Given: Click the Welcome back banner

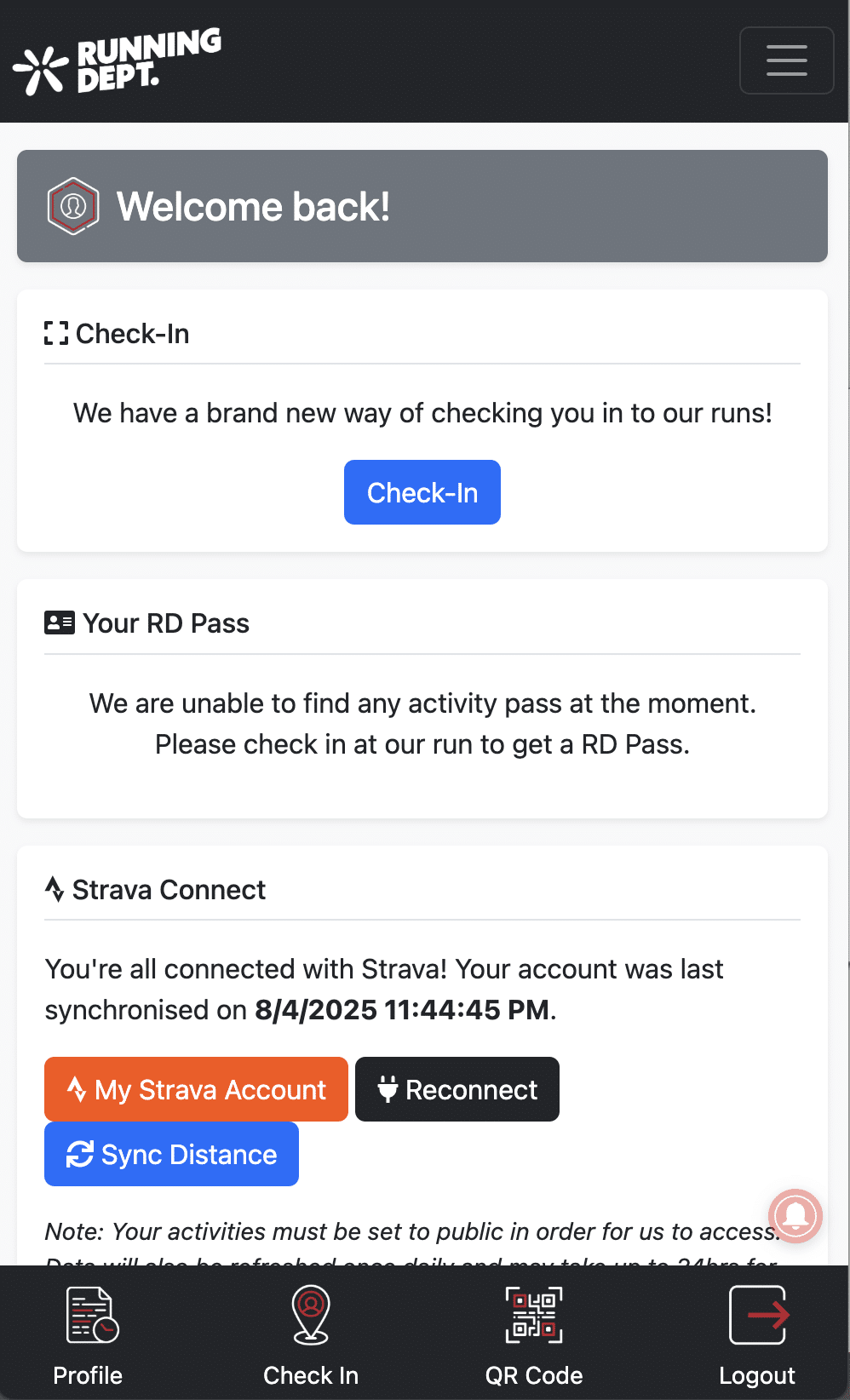Looking at the screenshot, I should (422, 206).
